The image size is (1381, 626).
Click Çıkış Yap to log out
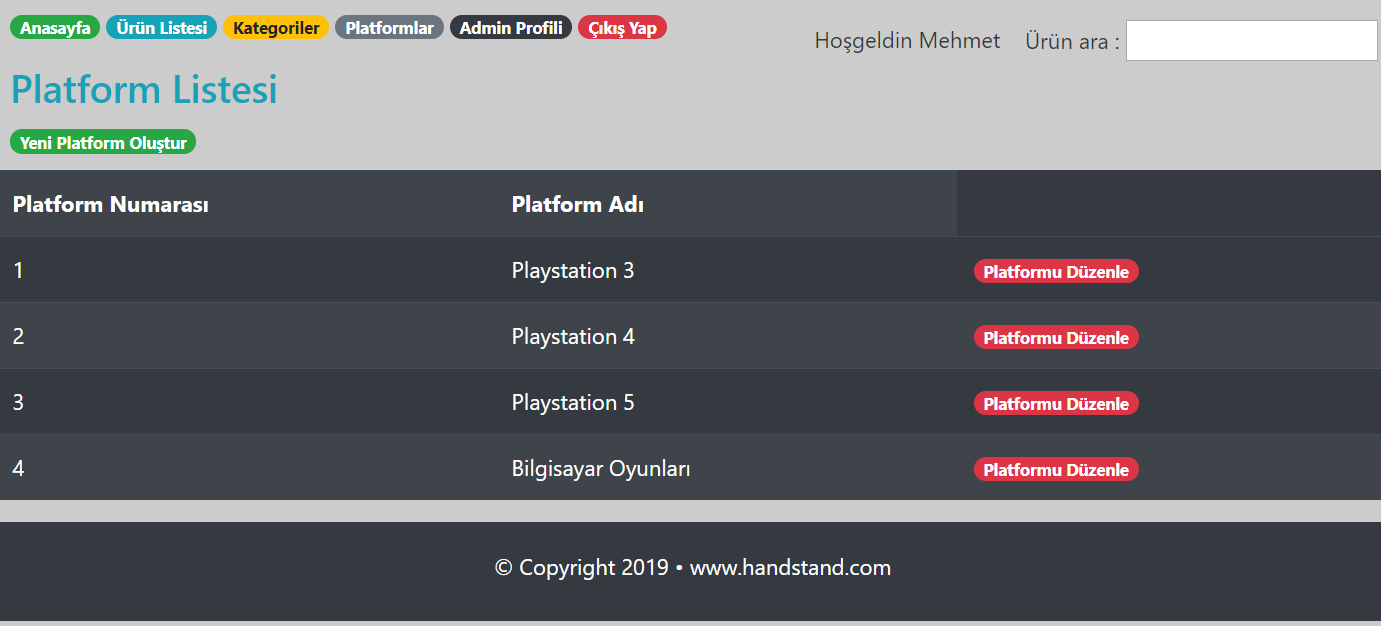click(x=622, y=28)
